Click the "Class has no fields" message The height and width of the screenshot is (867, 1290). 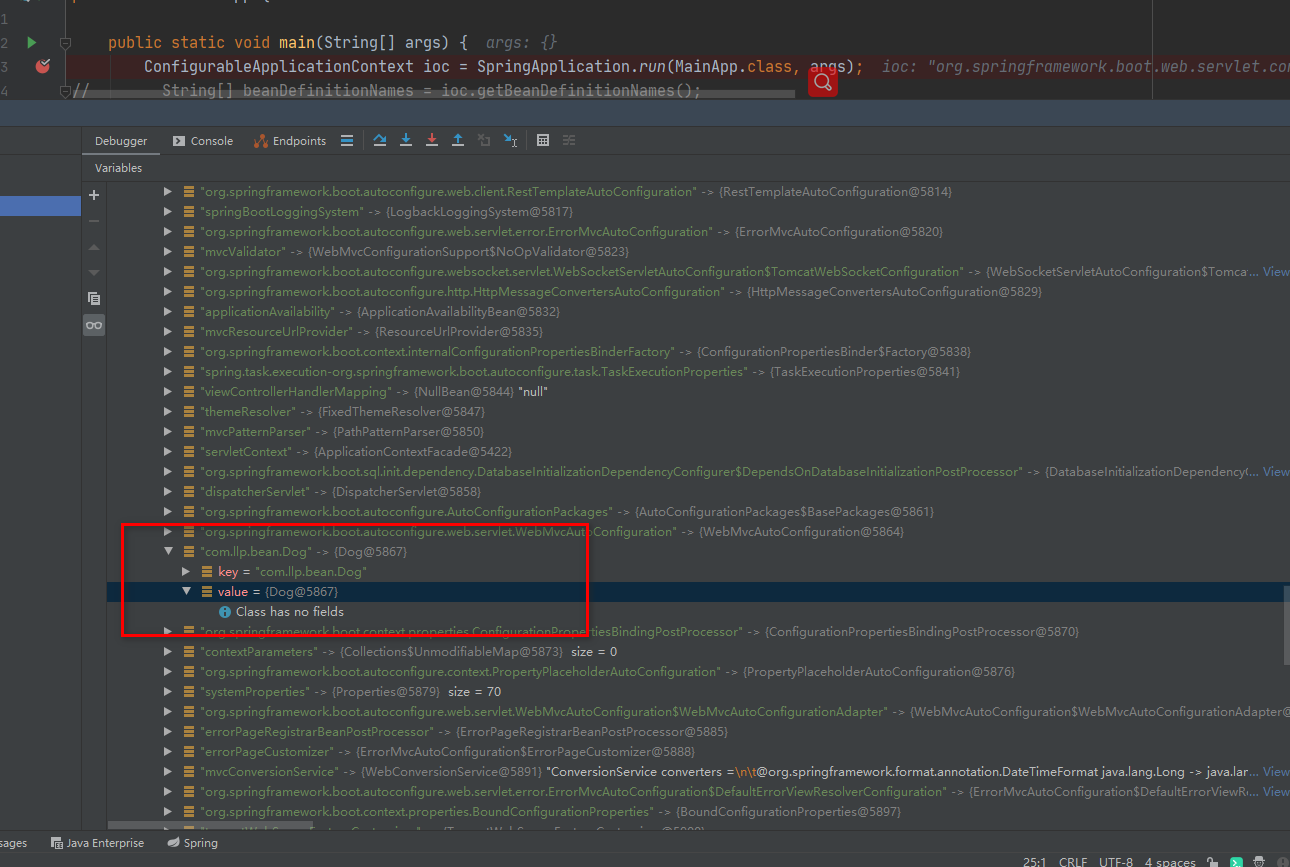[289, 611]
